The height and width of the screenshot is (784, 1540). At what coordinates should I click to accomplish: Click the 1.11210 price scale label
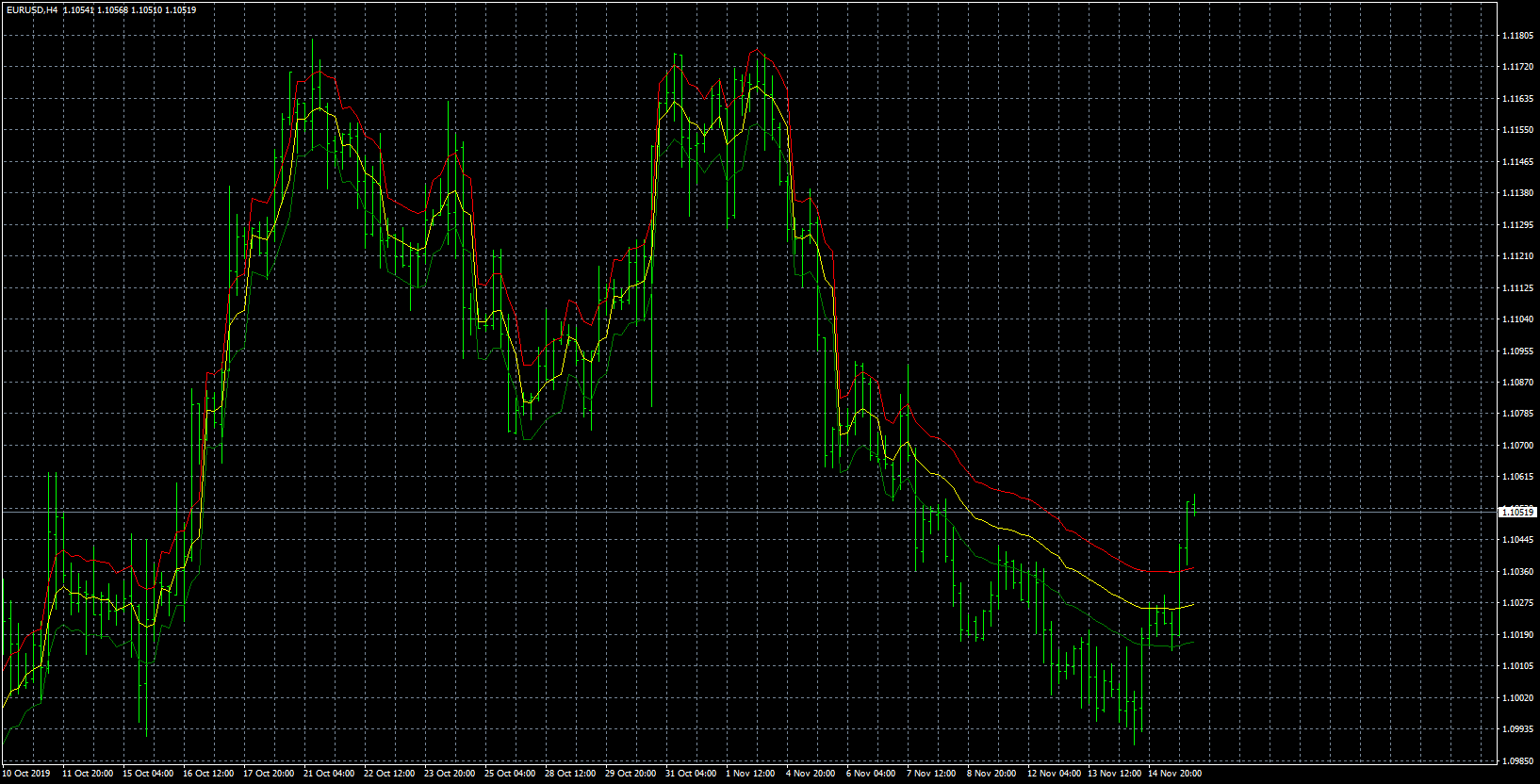(1516, 256)
